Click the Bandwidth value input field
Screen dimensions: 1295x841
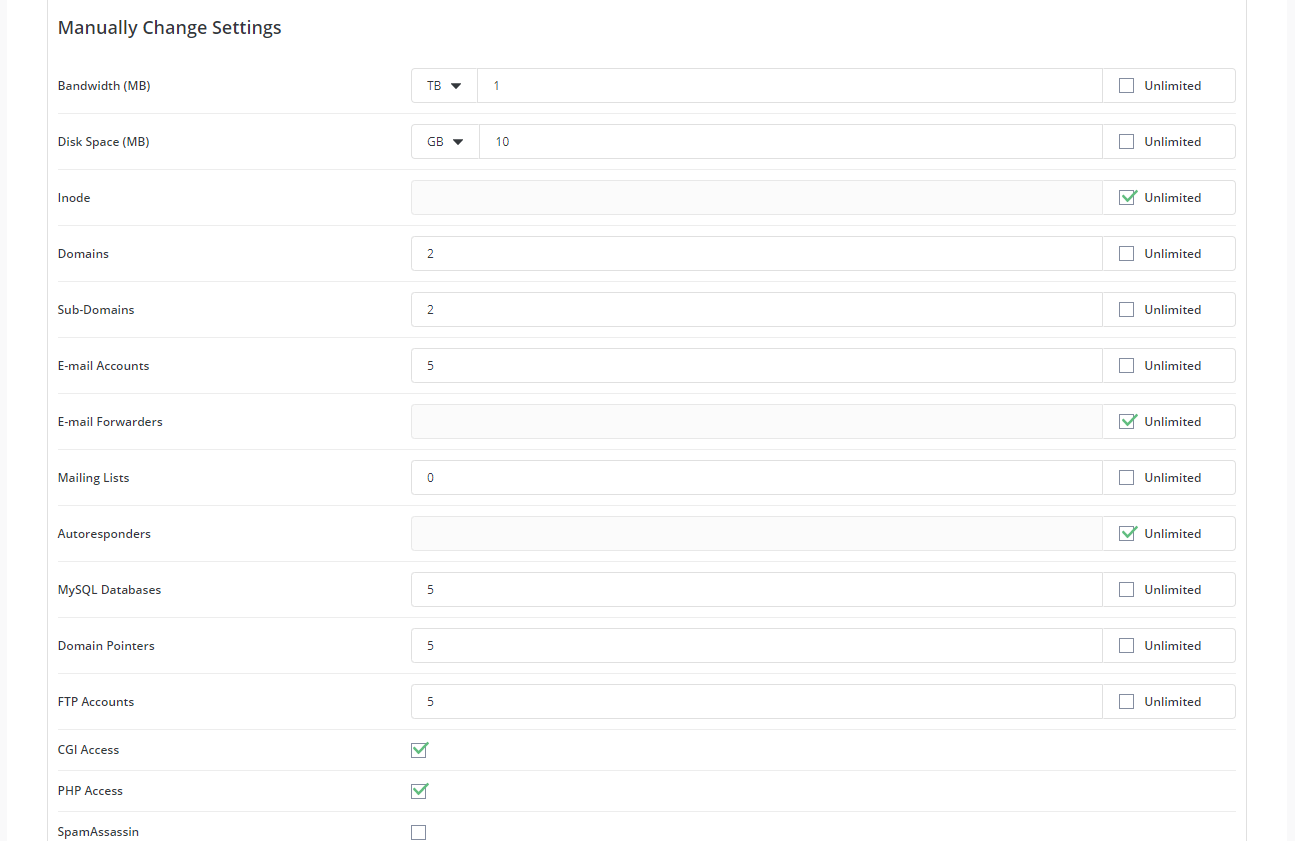[790, 86]
